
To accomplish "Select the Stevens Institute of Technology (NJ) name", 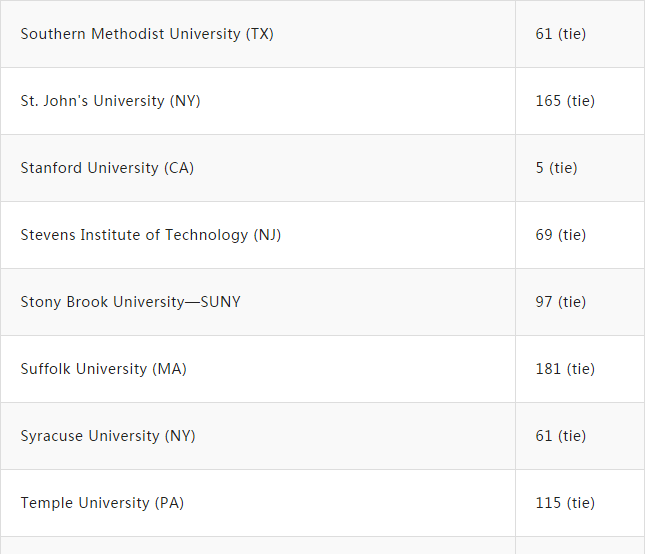I will 149,235.
